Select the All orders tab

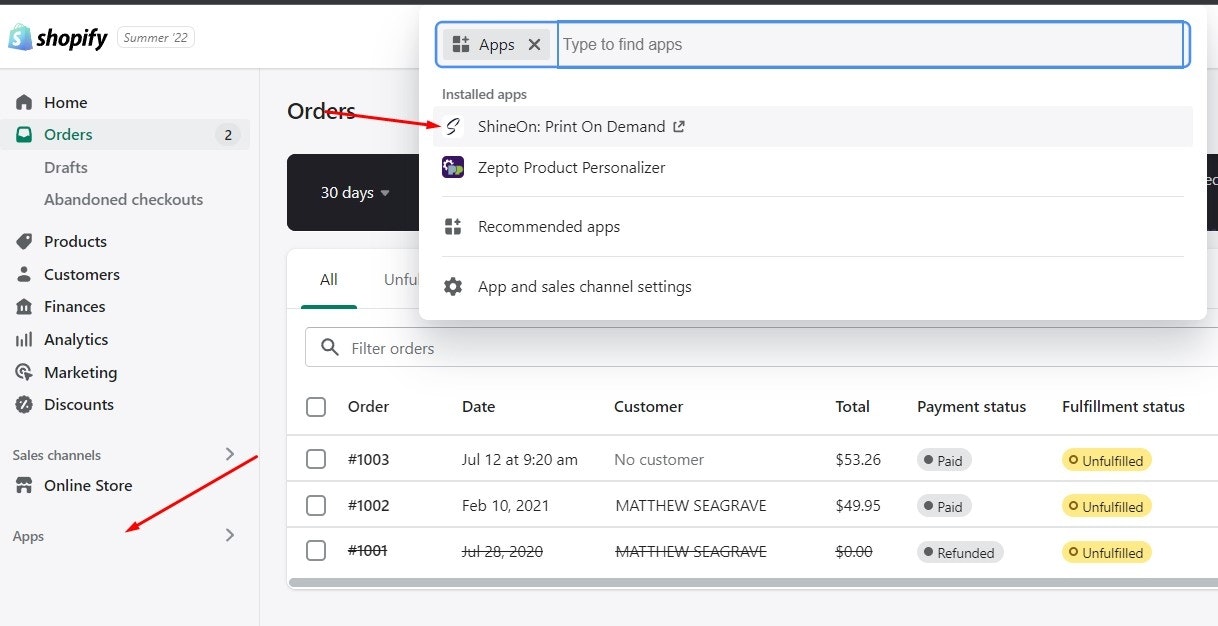[x=329, y=279]
